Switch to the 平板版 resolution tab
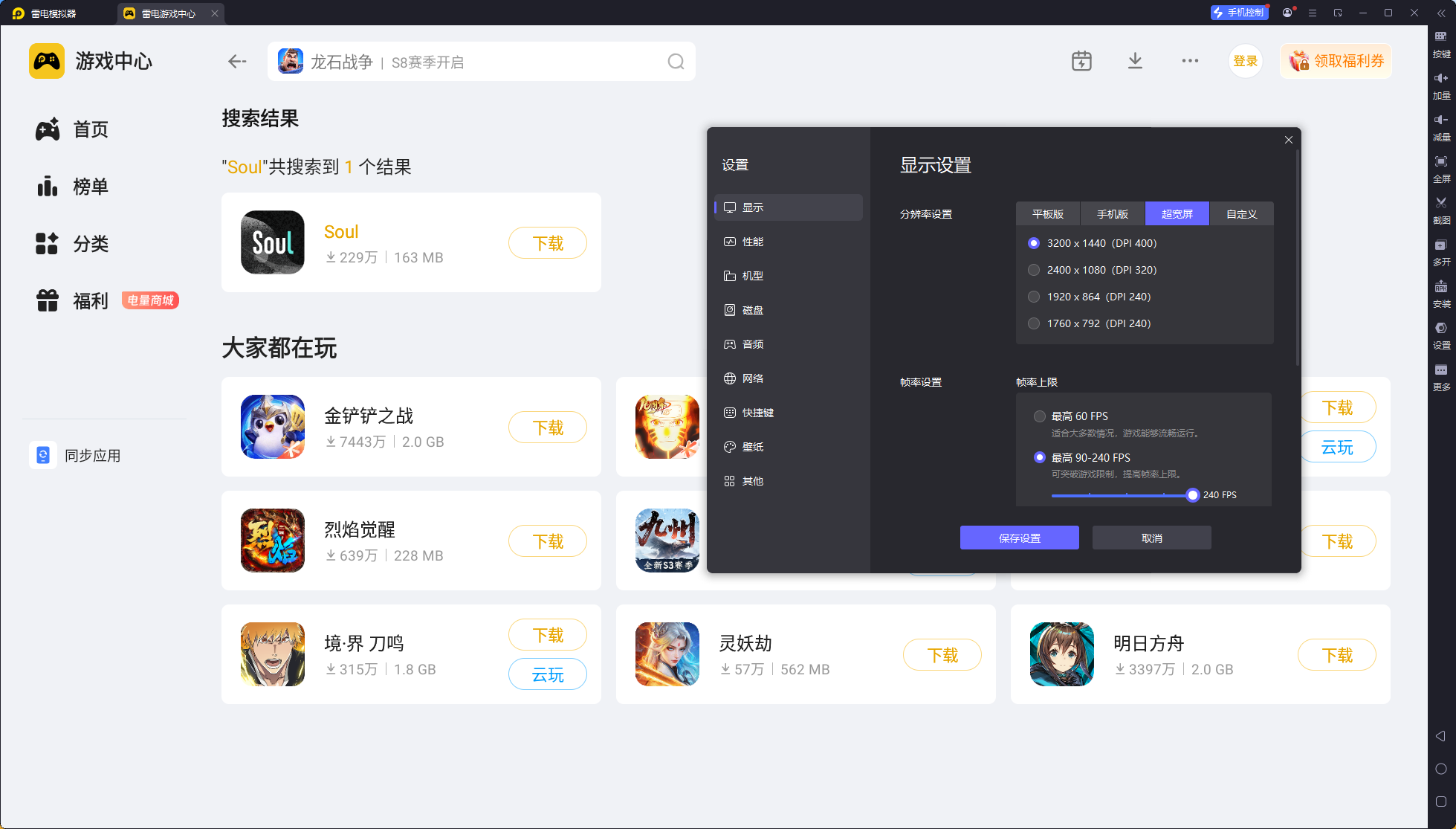The width and height of the screenshot is (1456, 829). click(1047, 214)
